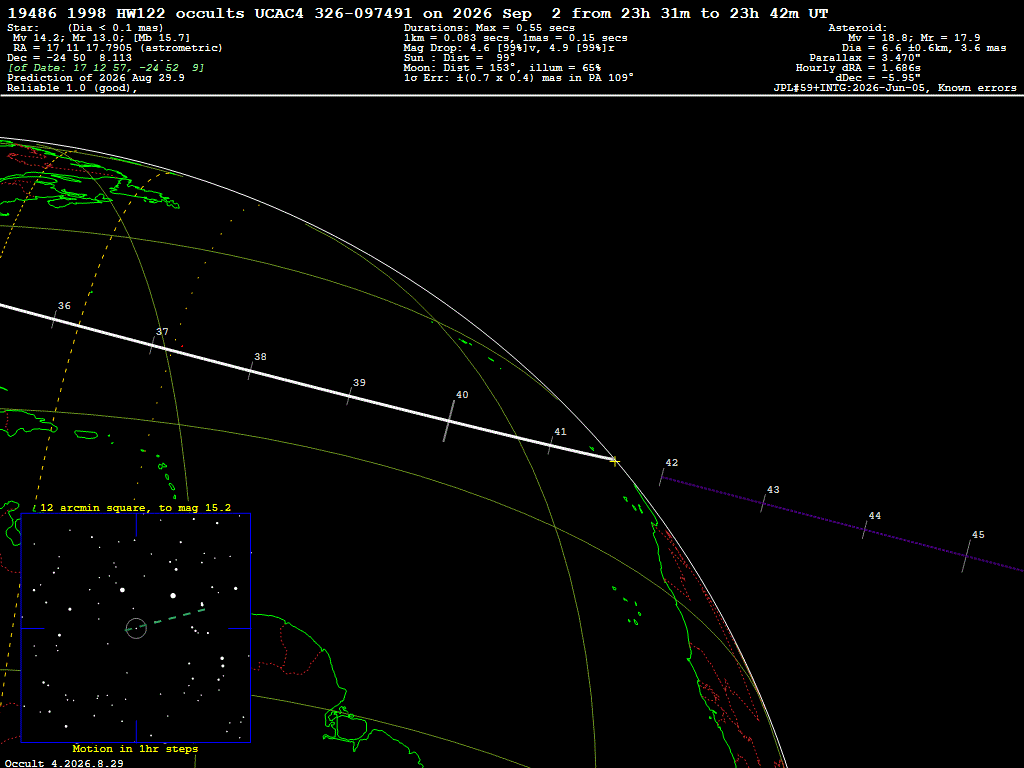Screen dimensions: 1024x768
Task: Click the minute 37 tick label
Action: click(162, 332)
